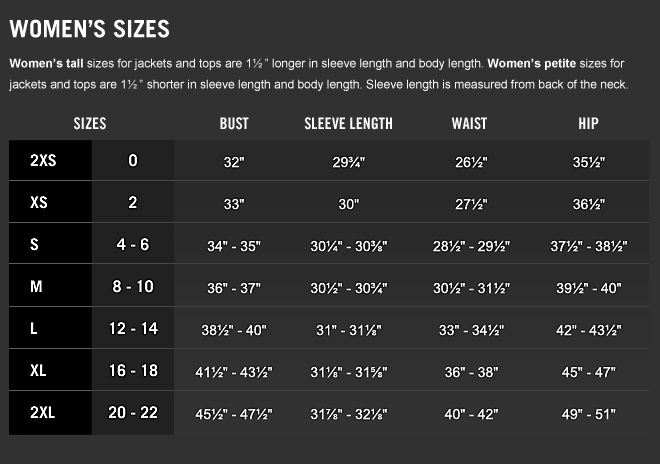Viewport: 660px width, 464px height.
Task: Click the 35½" hip measurement cell
Action: (x=588, y=161)
